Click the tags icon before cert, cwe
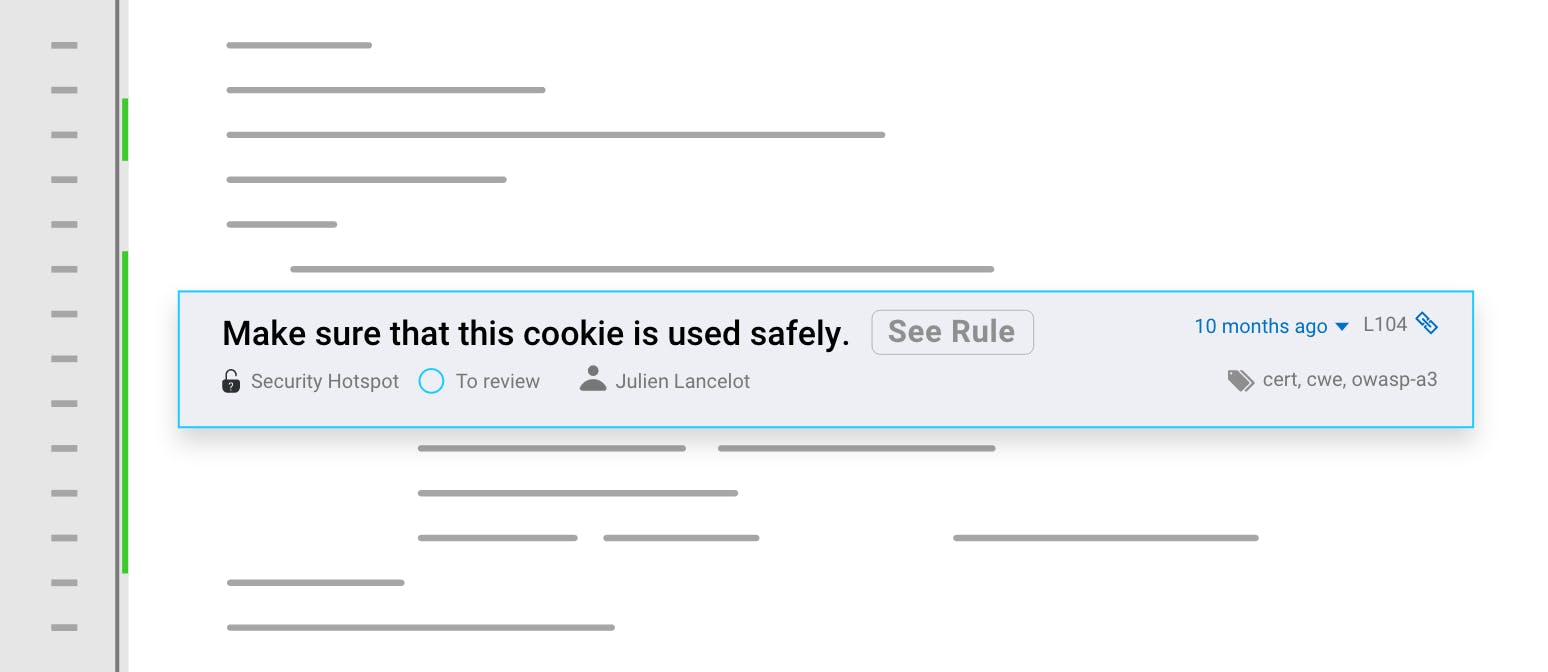Image resolution: width=1548 pixels, height=672 pixels. click(x=1241, y=380)
